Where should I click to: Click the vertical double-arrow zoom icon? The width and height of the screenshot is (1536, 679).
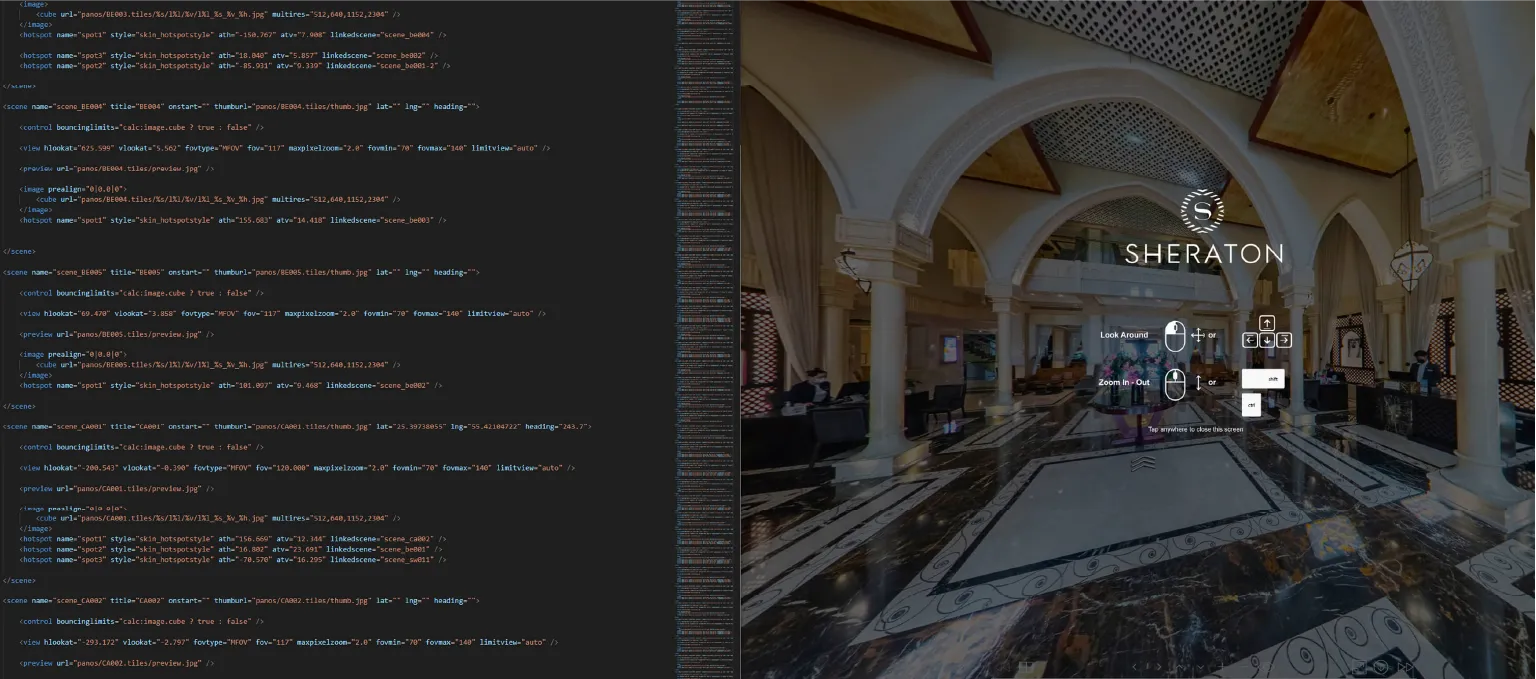pyautogui.click(x=1198, y=382)
